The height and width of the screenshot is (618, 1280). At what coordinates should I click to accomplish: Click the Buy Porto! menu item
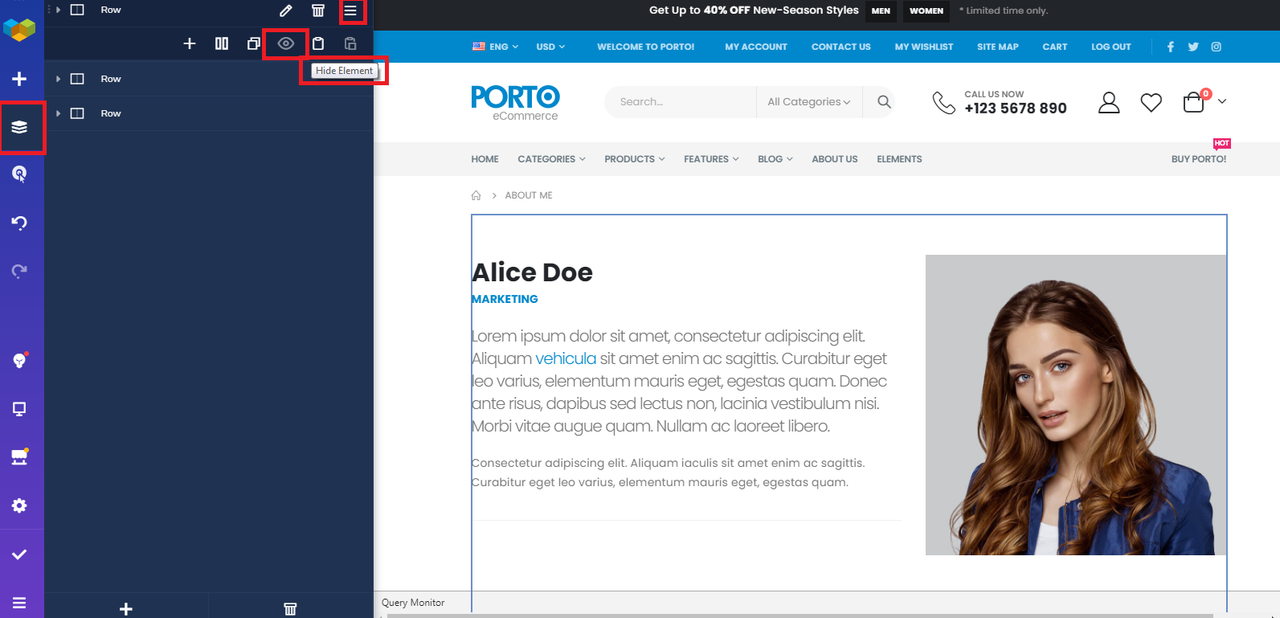1198,159
